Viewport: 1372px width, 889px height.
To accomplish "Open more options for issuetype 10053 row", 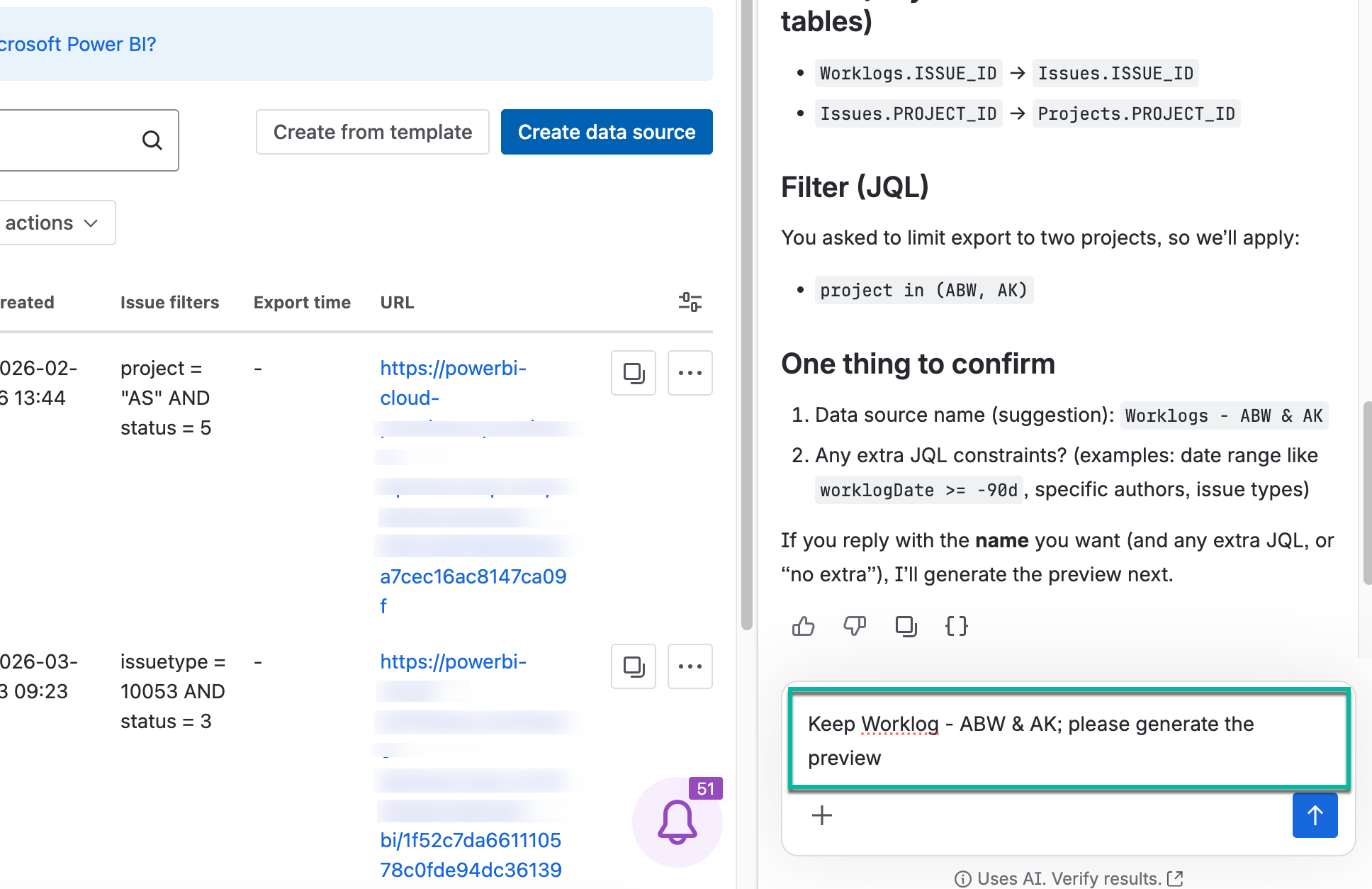I will click(x=690, y=666).
